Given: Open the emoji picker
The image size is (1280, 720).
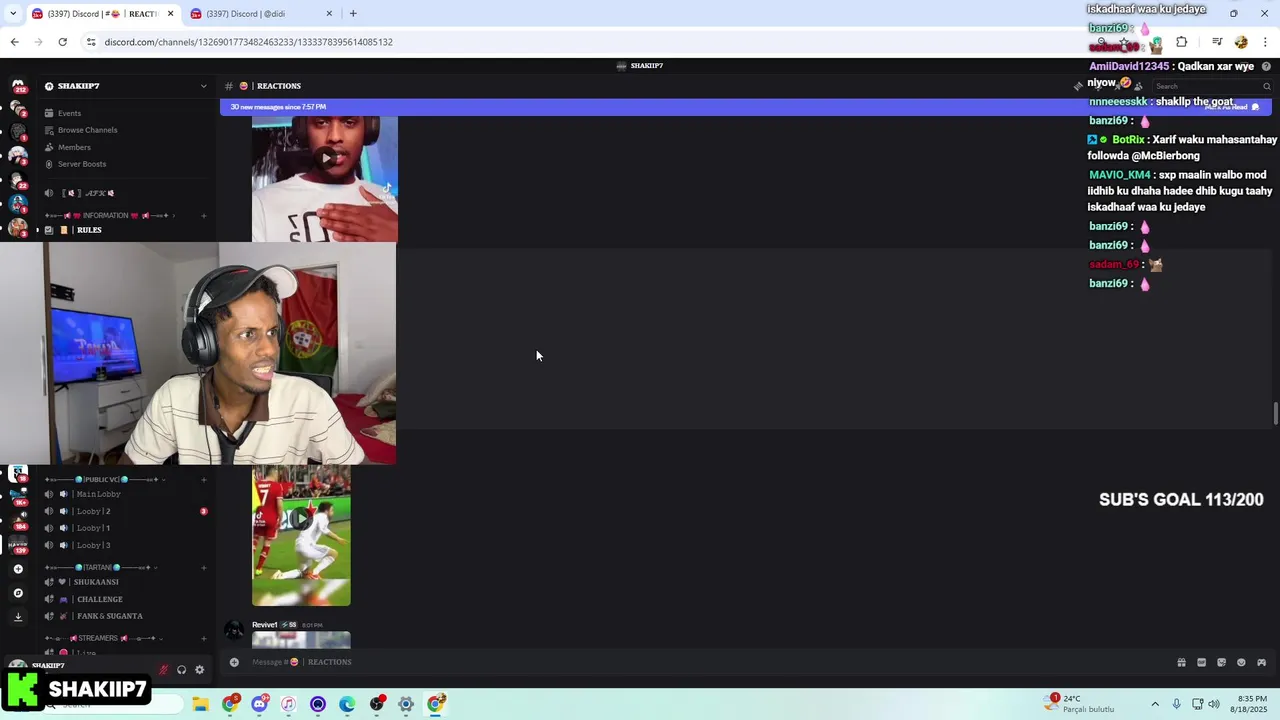Looking at the screenshot, I should coord(1241,662).
